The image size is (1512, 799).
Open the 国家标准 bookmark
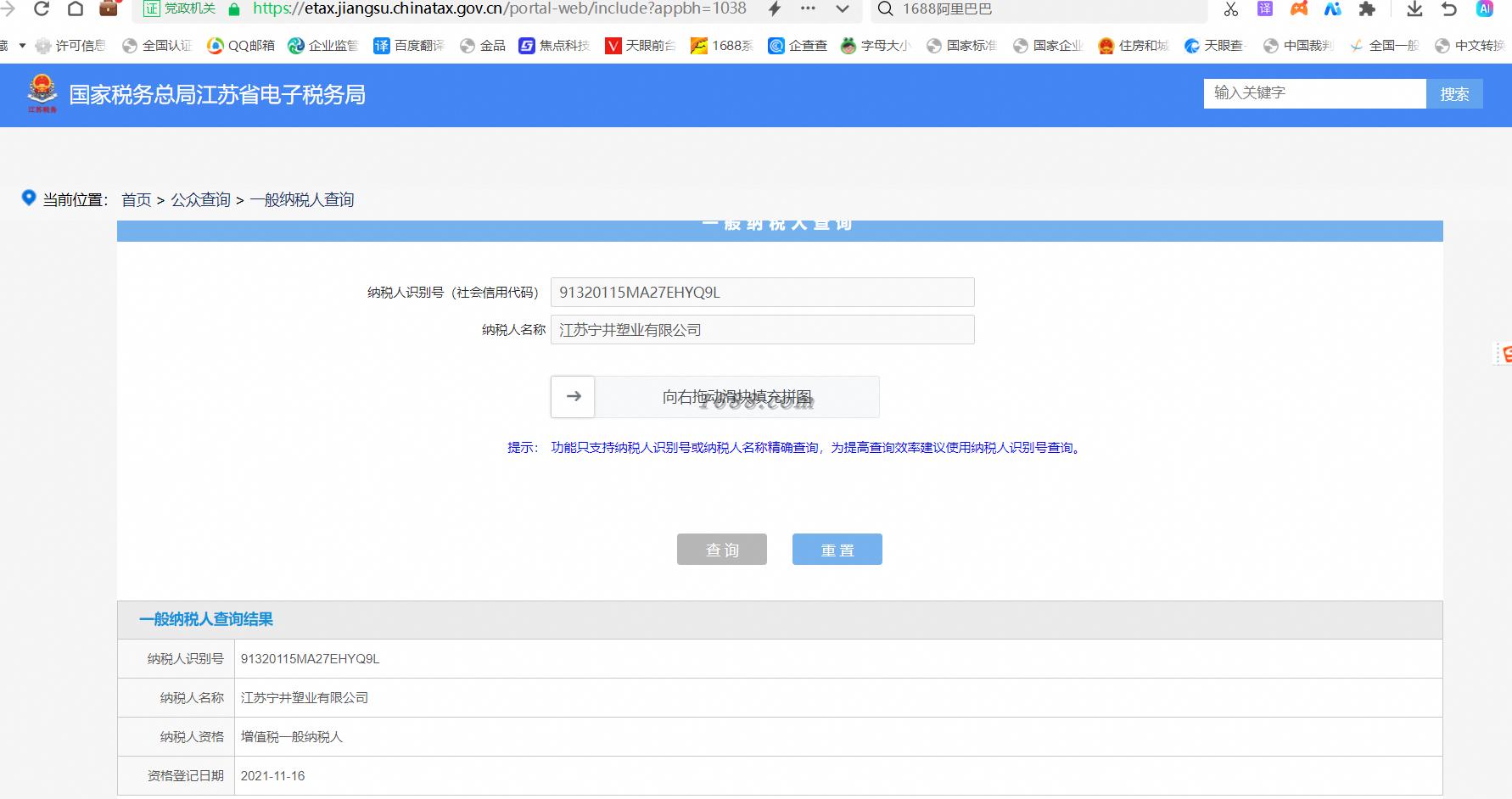[x=962, y=46]
